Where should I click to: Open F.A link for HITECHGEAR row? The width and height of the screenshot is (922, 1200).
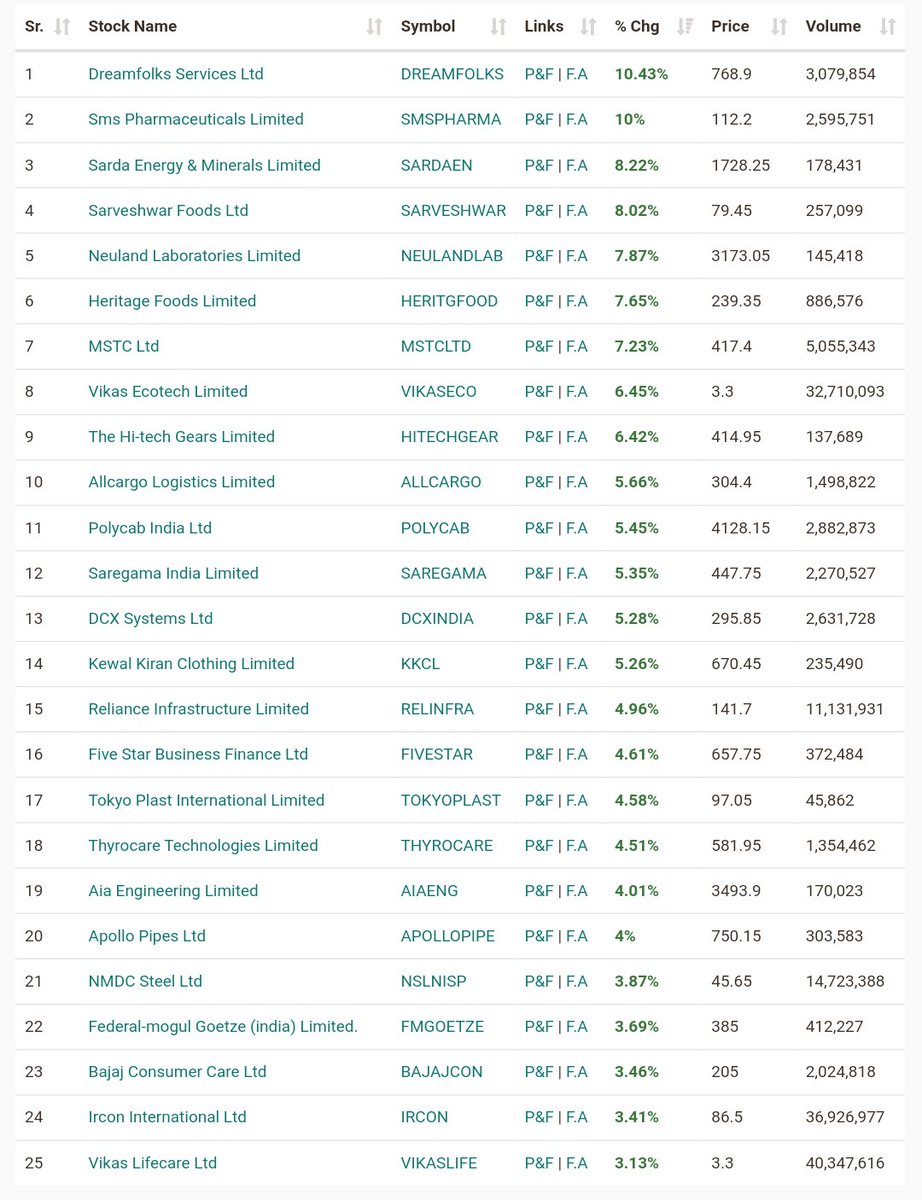(x=577, y=437)
